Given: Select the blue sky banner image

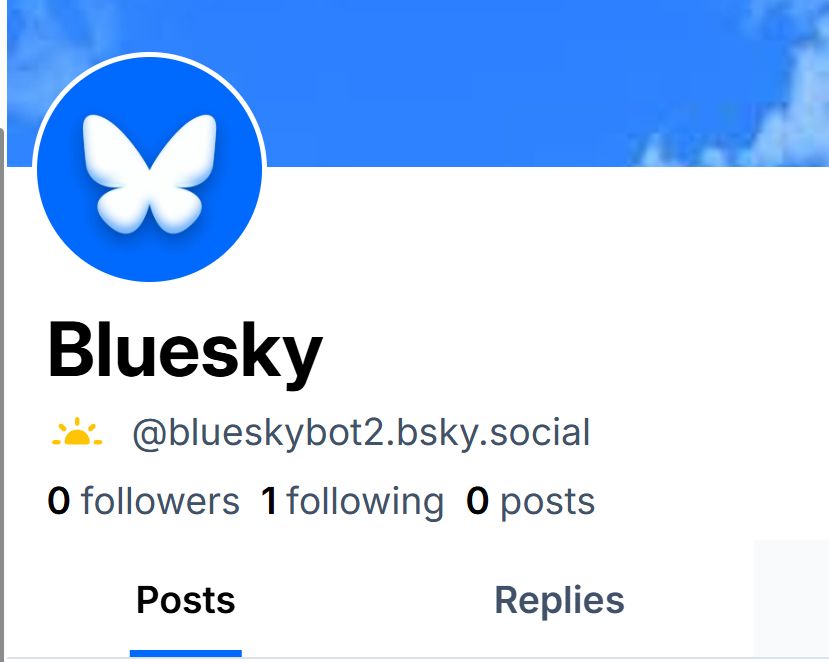Looking at the screenshot, I should point(418,83).
